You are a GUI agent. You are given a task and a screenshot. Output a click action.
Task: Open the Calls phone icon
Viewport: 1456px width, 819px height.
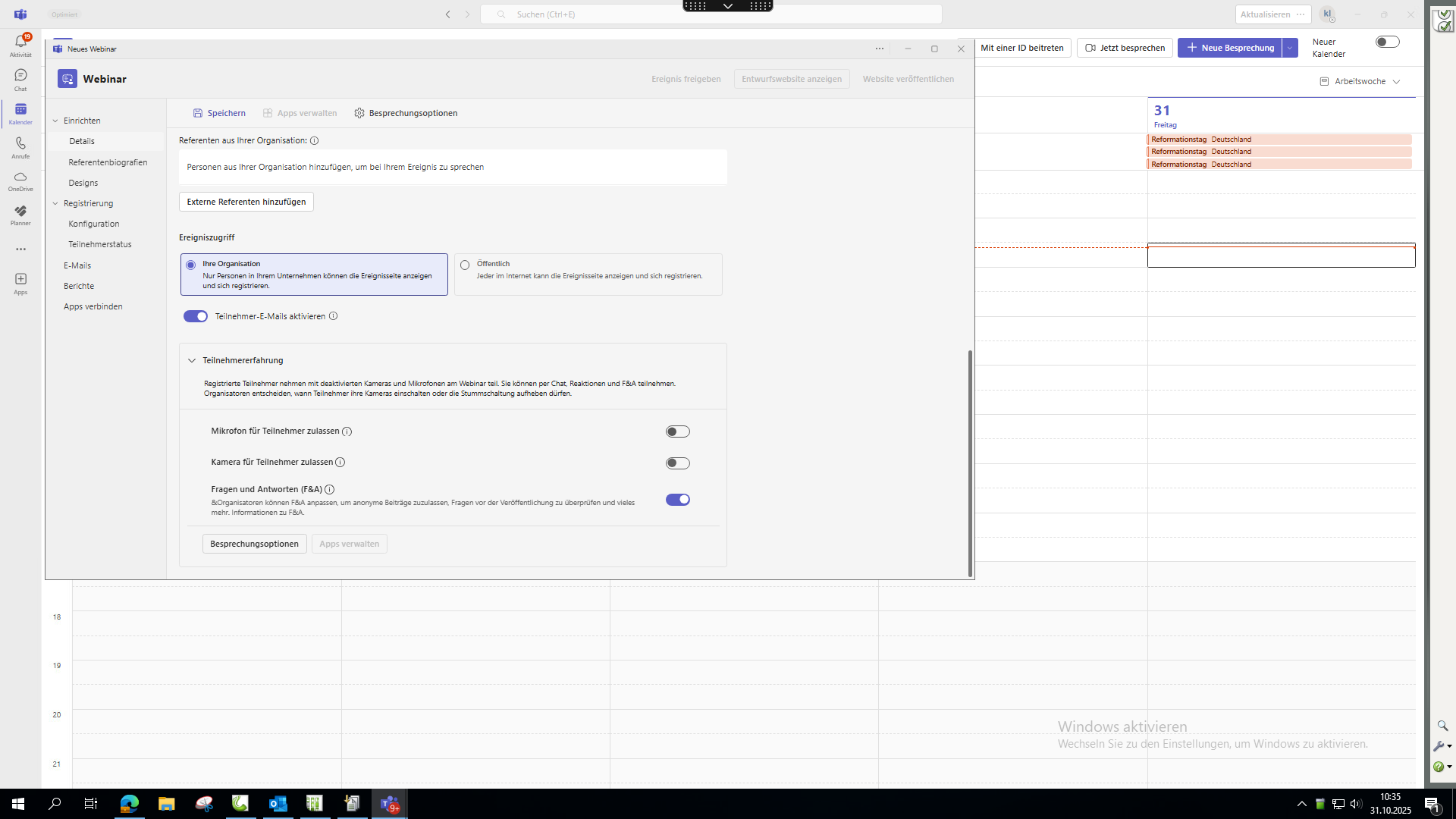click(20, 144)
